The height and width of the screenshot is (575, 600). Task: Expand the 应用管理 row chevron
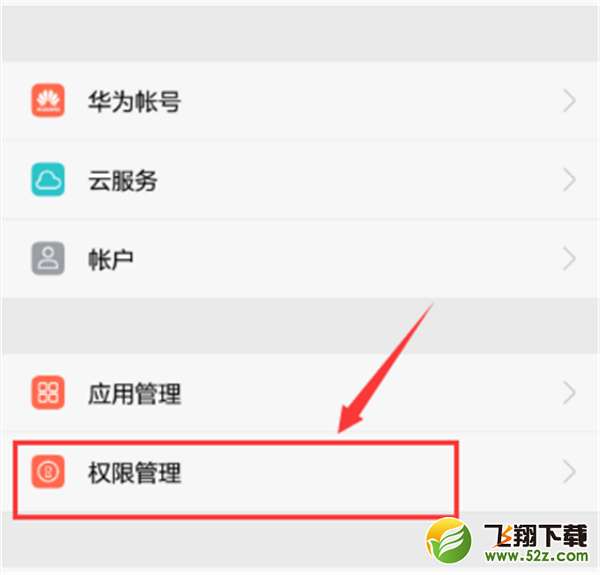(x=569, y=393)
